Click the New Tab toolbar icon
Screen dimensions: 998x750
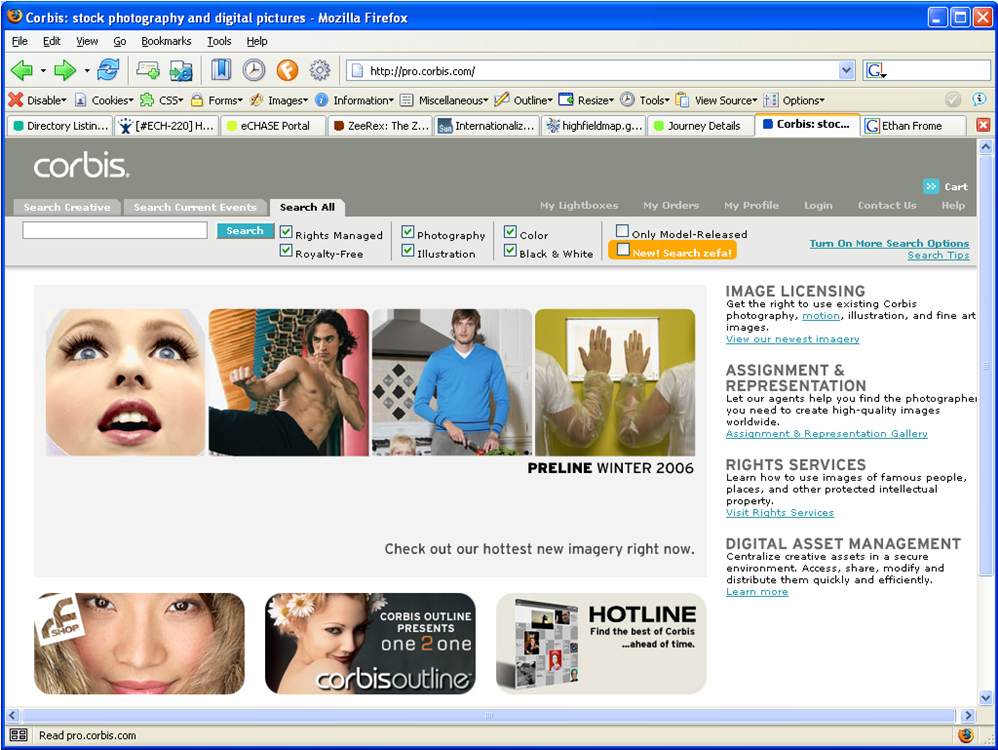point(148,70)
